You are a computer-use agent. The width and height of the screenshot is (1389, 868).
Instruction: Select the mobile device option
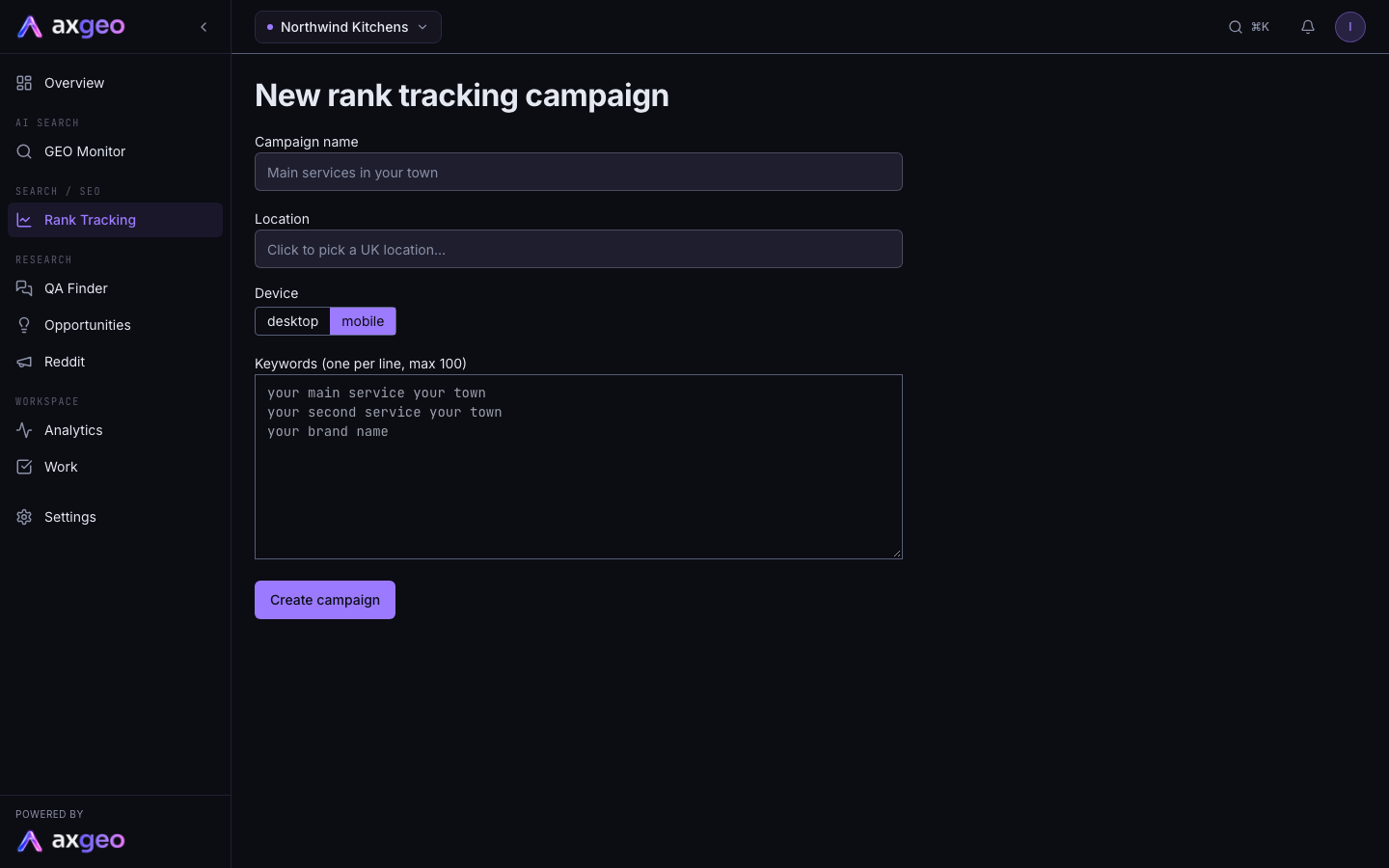363,321
